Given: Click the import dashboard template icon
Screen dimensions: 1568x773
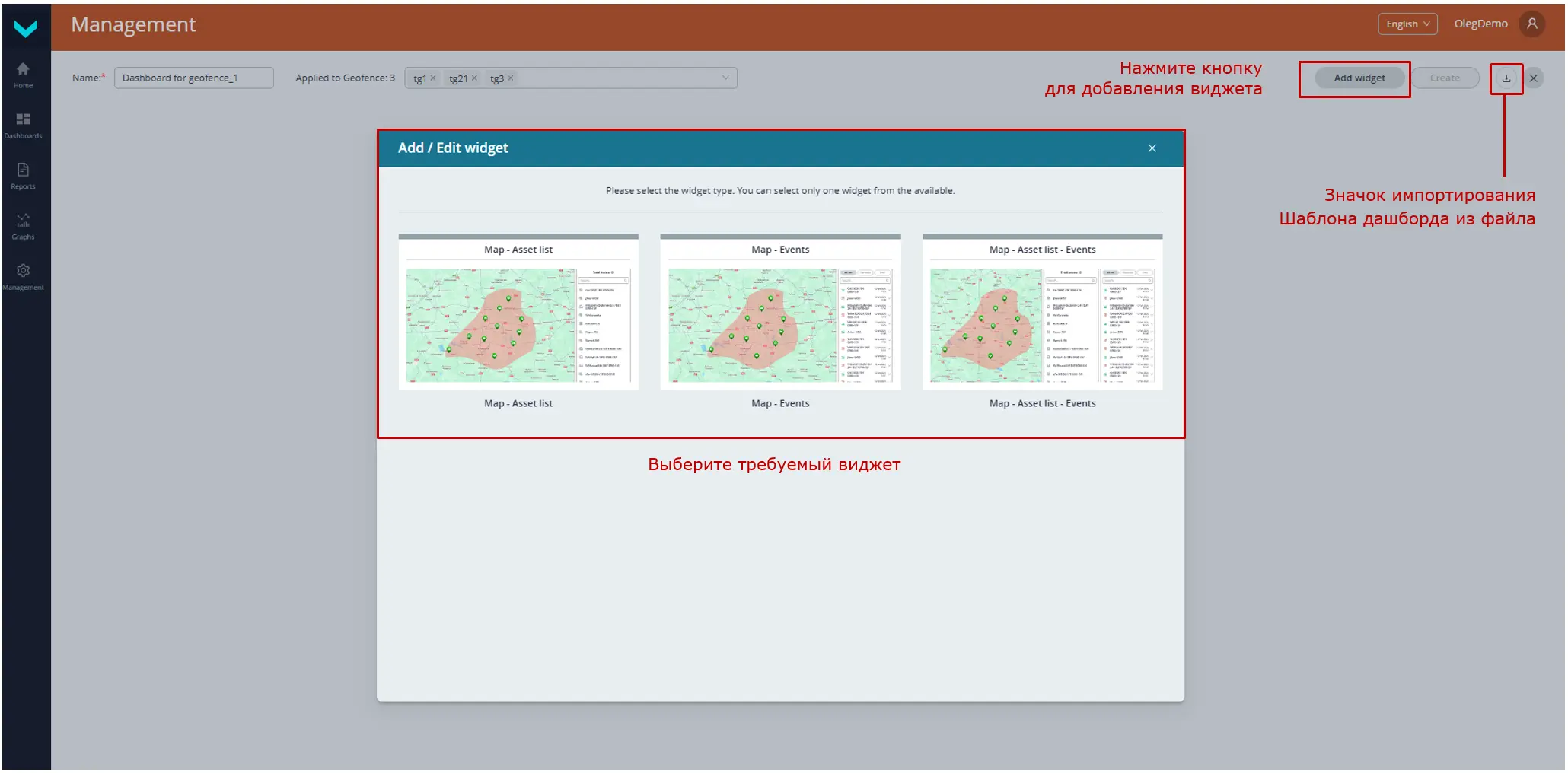Looking at the screenshot, I should (x=1506, y=78).
